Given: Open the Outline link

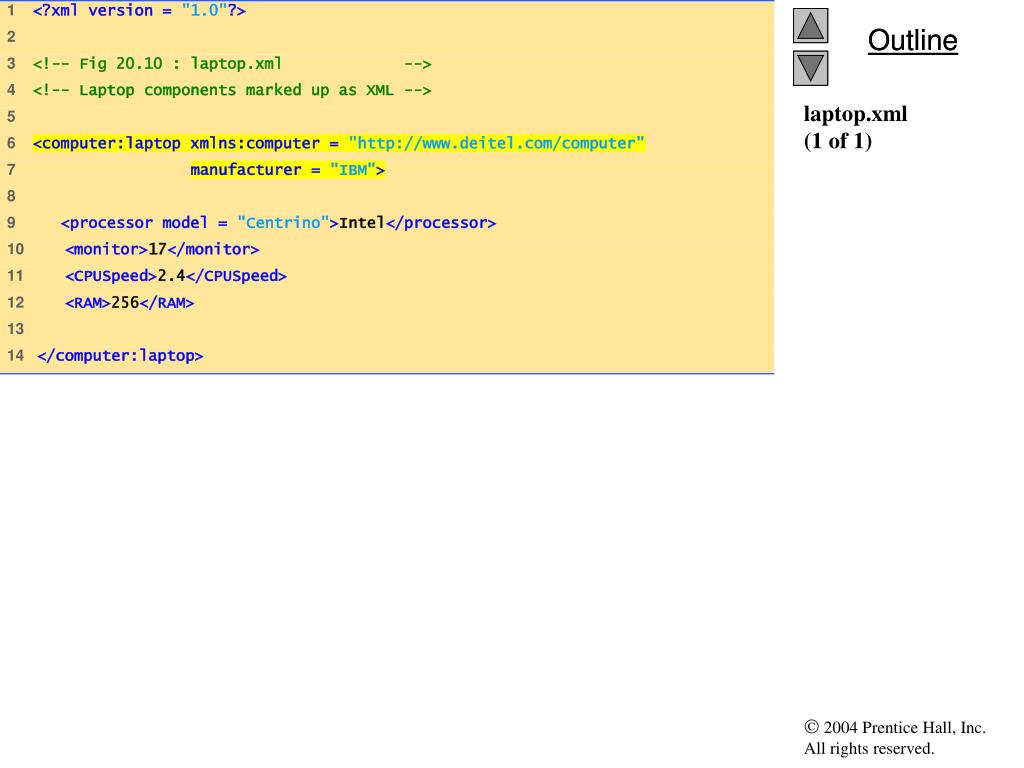Looking at the screenshot, I should tap(912, 40).
